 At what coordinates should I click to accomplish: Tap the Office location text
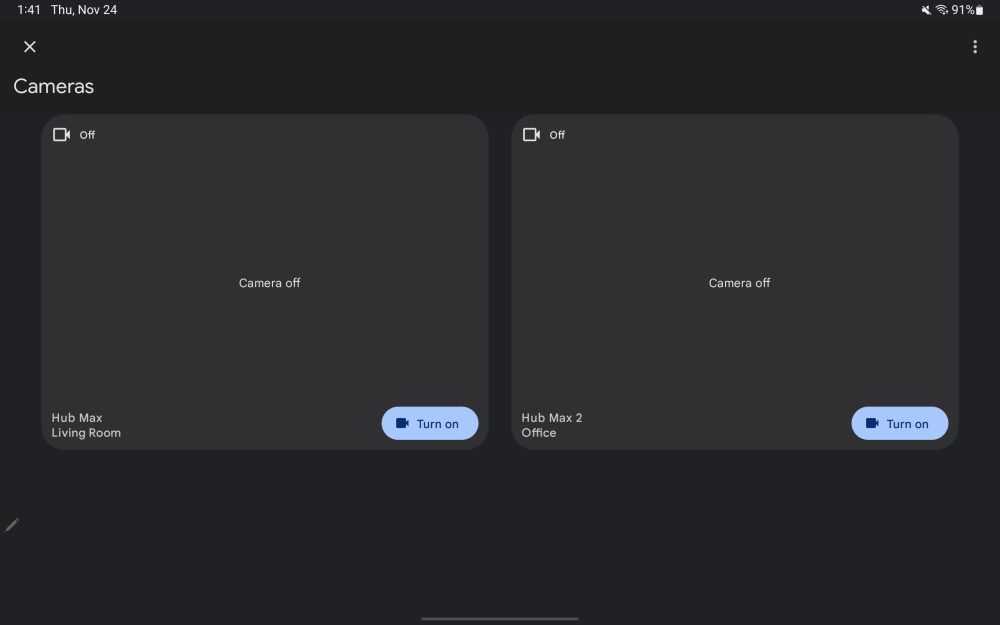tap(539, 432)
